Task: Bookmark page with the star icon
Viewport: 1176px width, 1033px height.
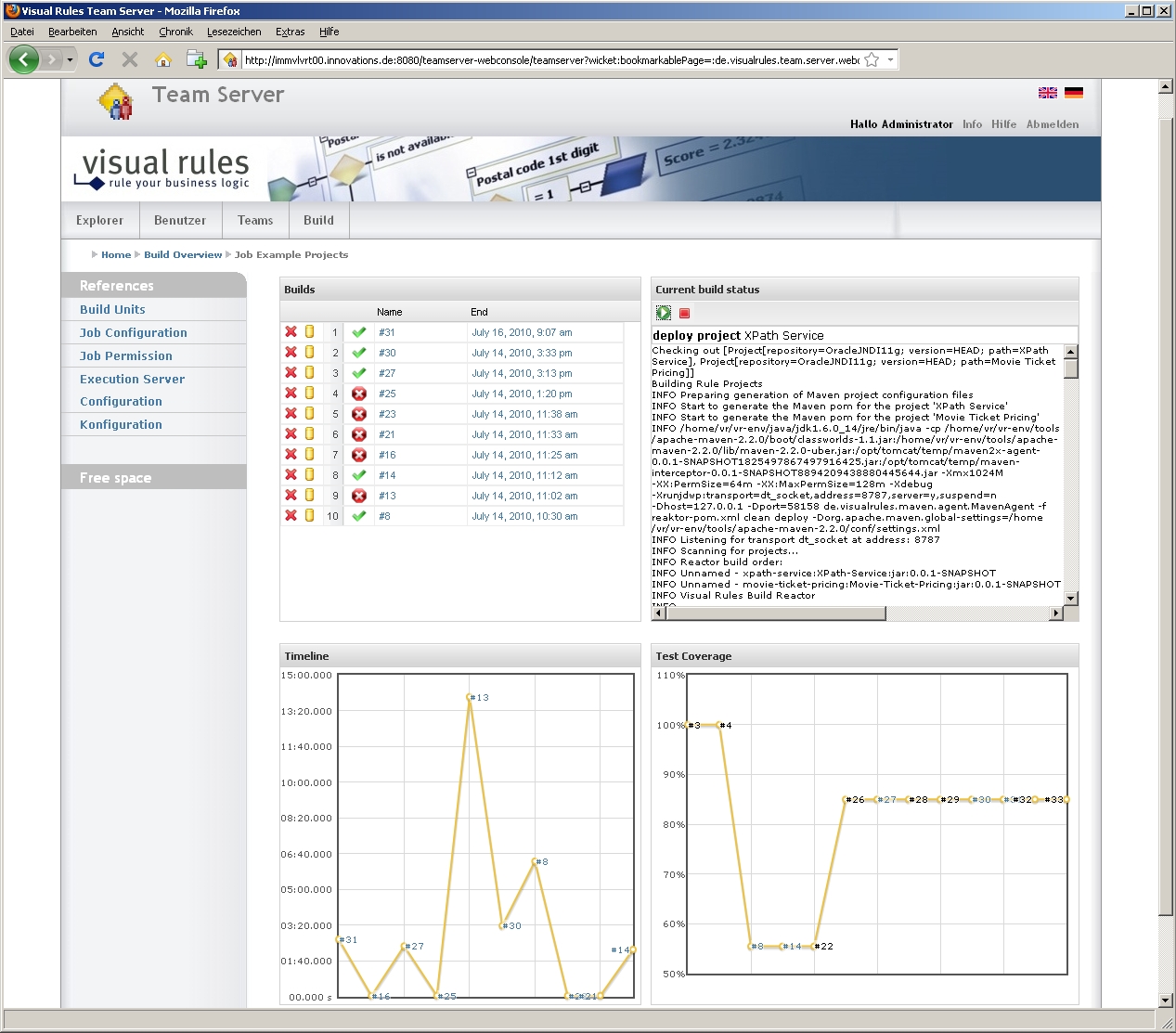Action: tap(872, 59)
